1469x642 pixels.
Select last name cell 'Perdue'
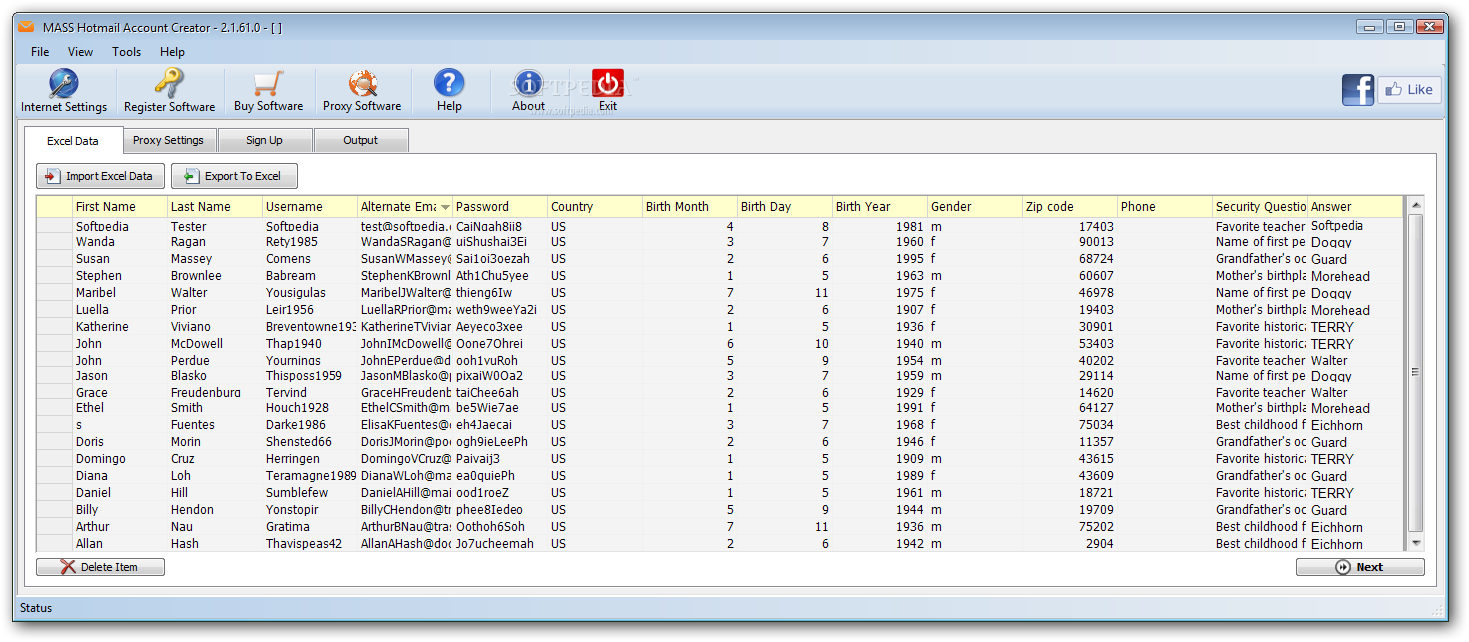point(215,361)
